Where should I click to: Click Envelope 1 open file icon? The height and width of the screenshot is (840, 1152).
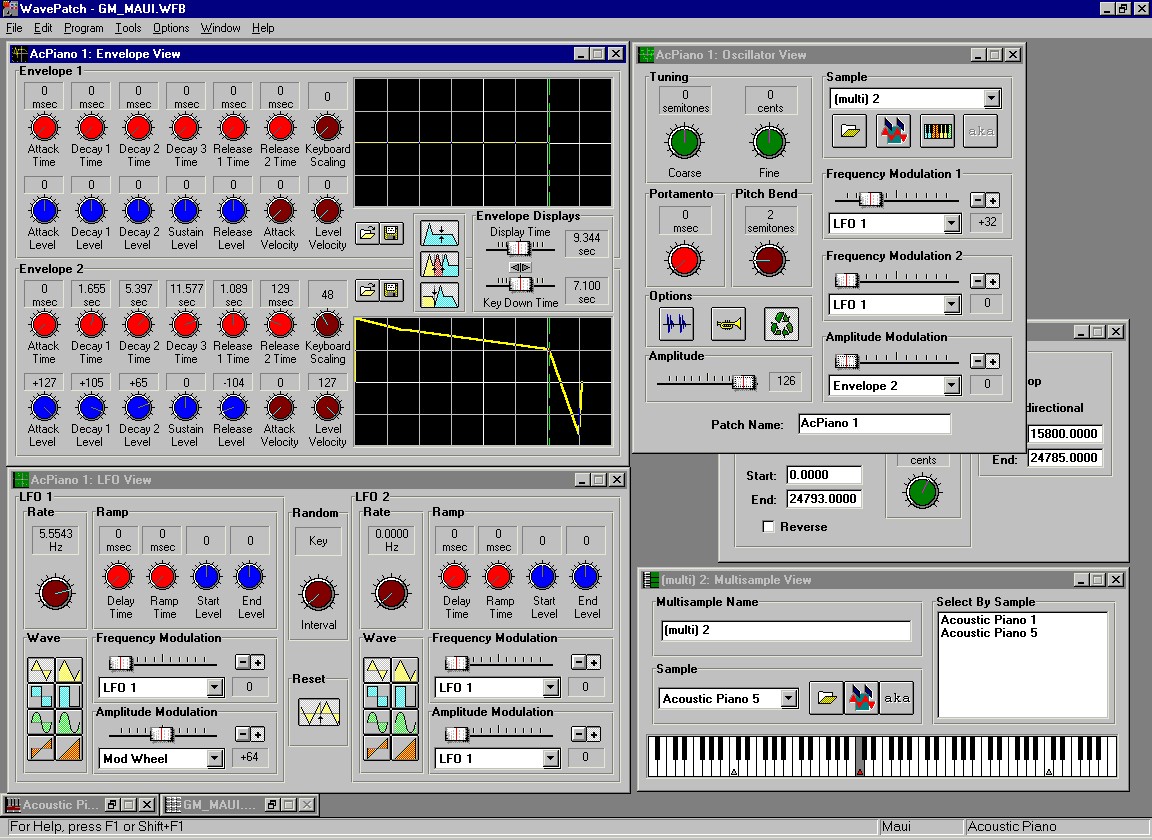click(x=367, y=234)
